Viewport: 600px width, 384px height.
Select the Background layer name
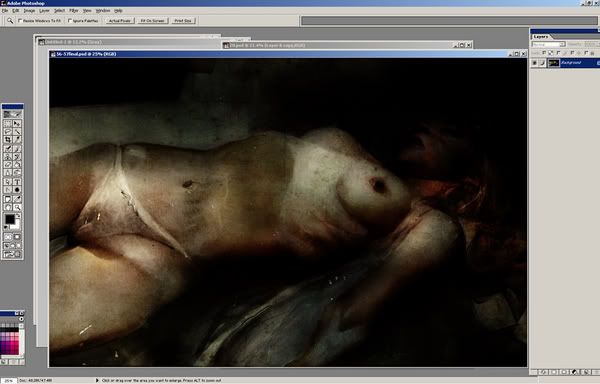571,63
